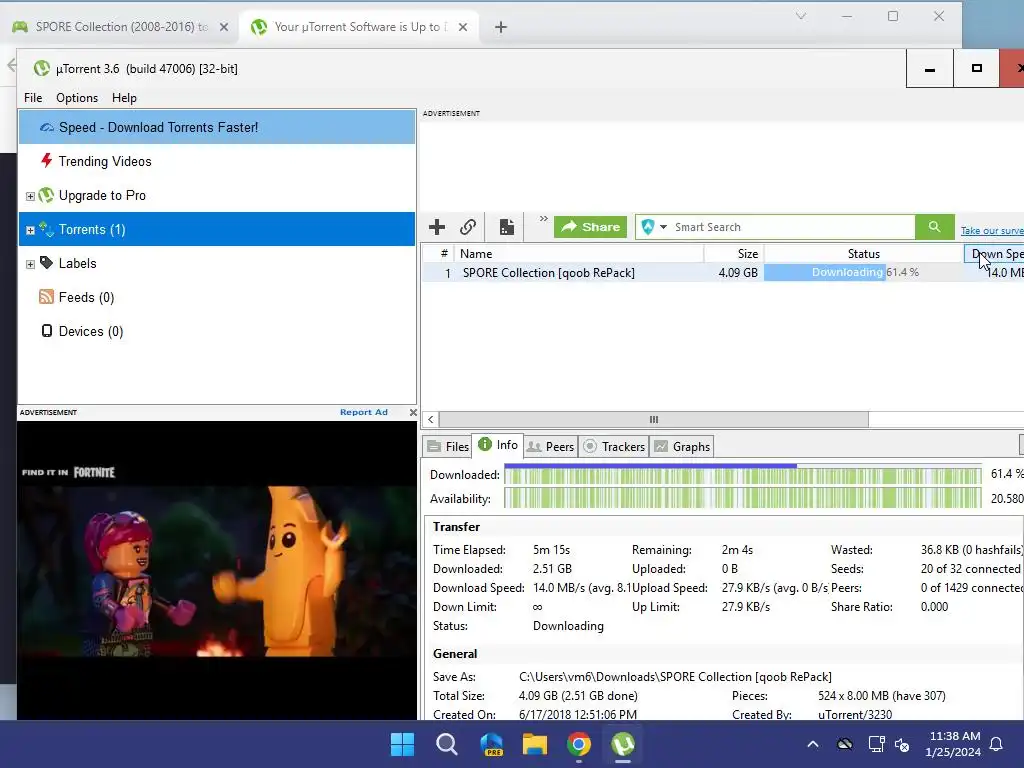Click the Trending Videos lightning icon
The height and width of the screenshot is (768, 1024).
(x=46, y=161)
